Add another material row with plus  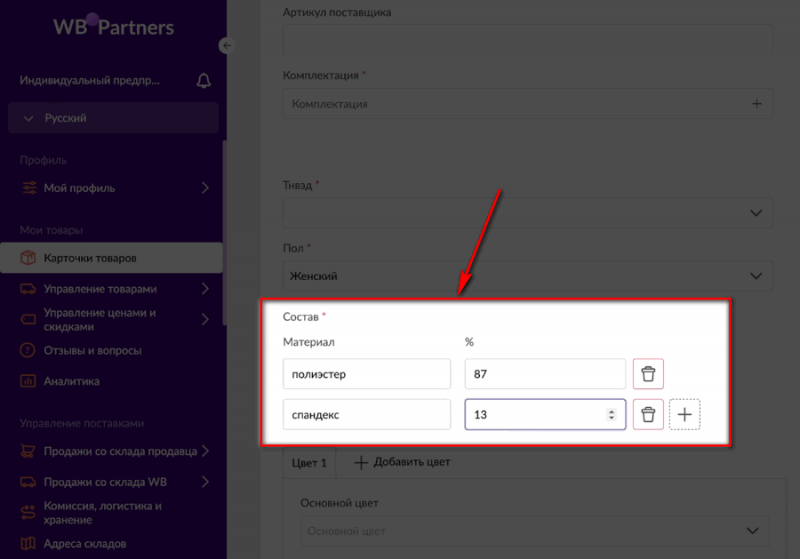click(x=685, y=414)
